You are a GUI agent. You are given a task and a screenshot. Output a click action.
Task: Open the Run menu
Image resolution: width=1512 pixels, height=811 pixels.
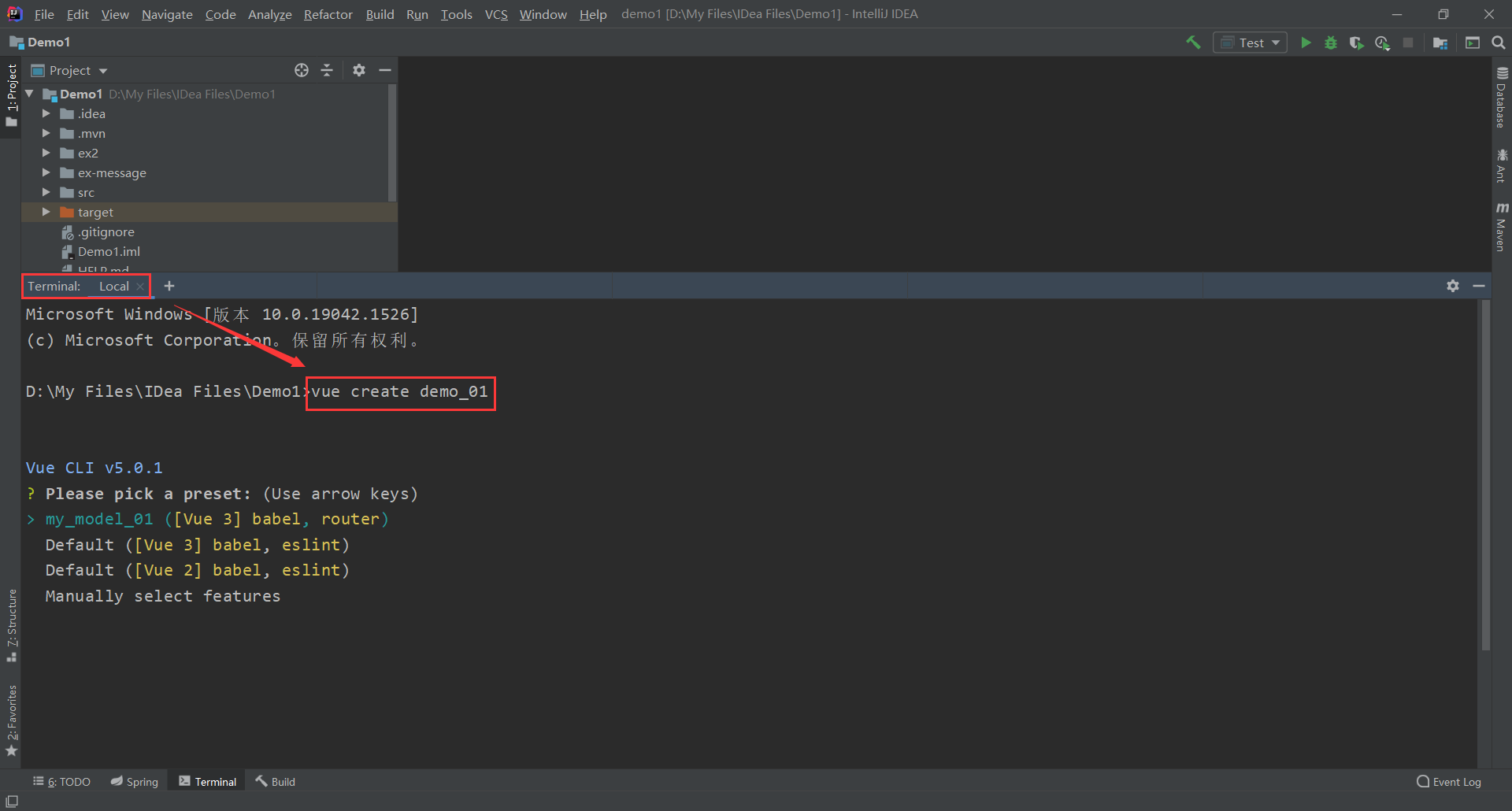click(417, 14)
